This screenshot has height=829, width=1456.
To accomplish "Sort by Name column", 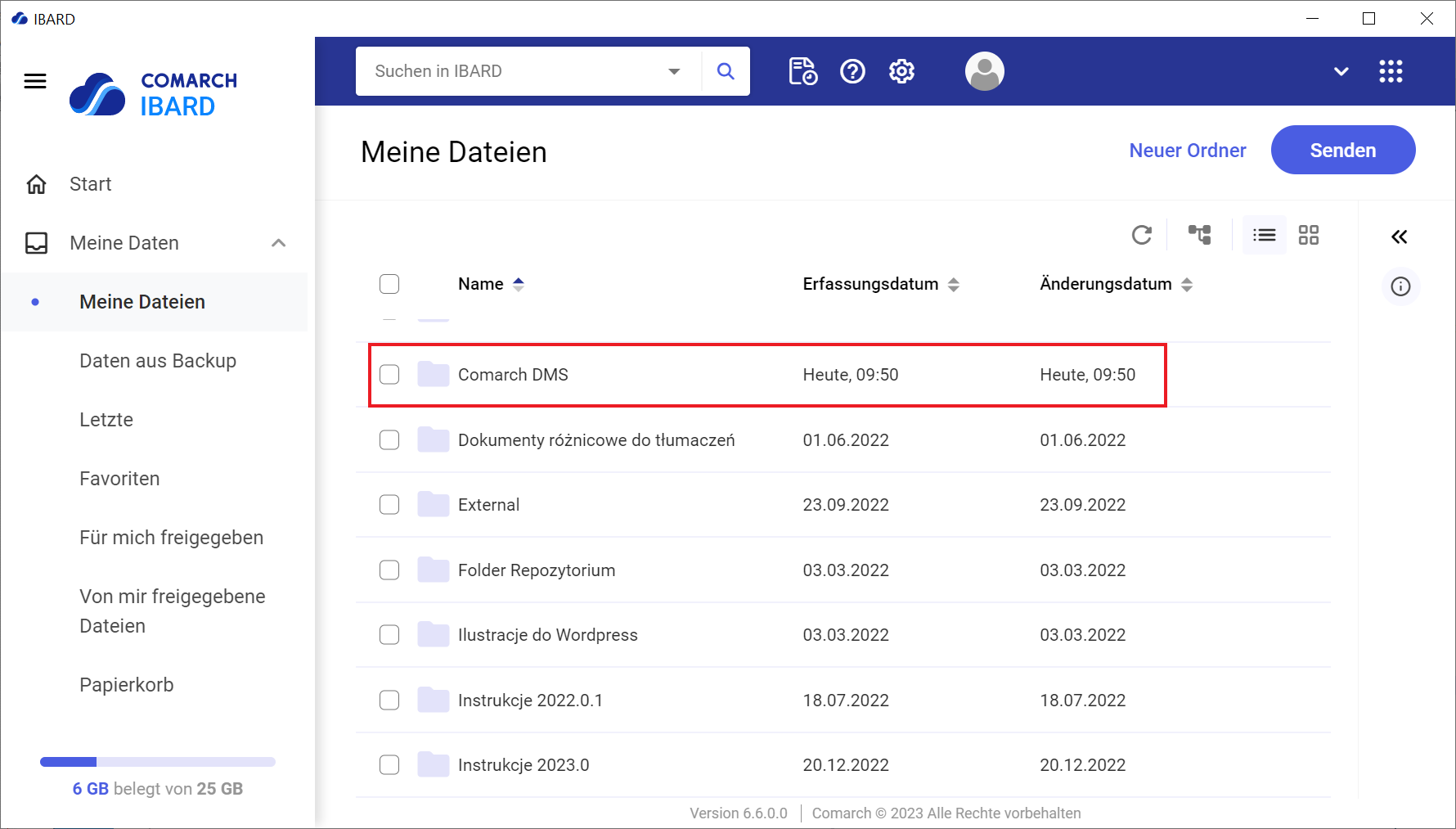I will click(491, 284).
